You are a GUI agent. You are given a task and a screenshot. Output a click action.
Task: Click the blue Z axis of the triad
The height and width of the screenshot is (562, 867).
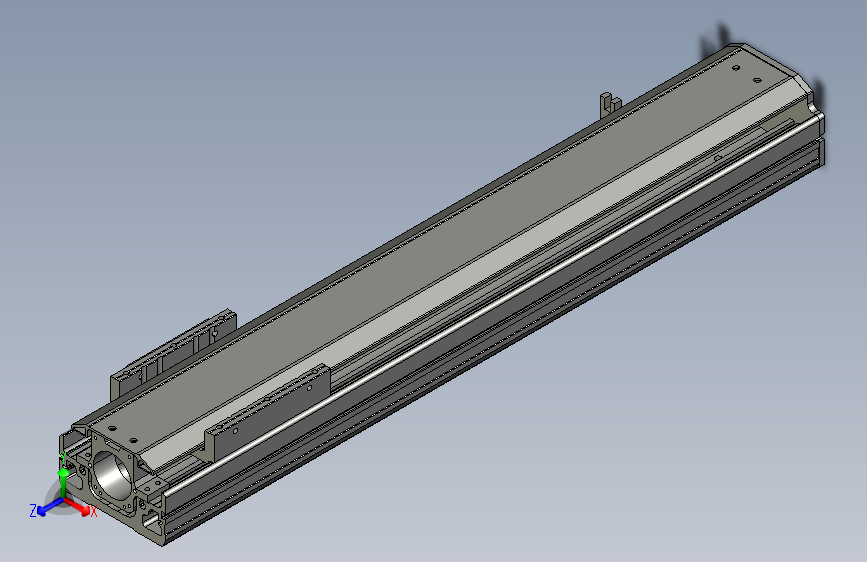(x=50, y=507)
